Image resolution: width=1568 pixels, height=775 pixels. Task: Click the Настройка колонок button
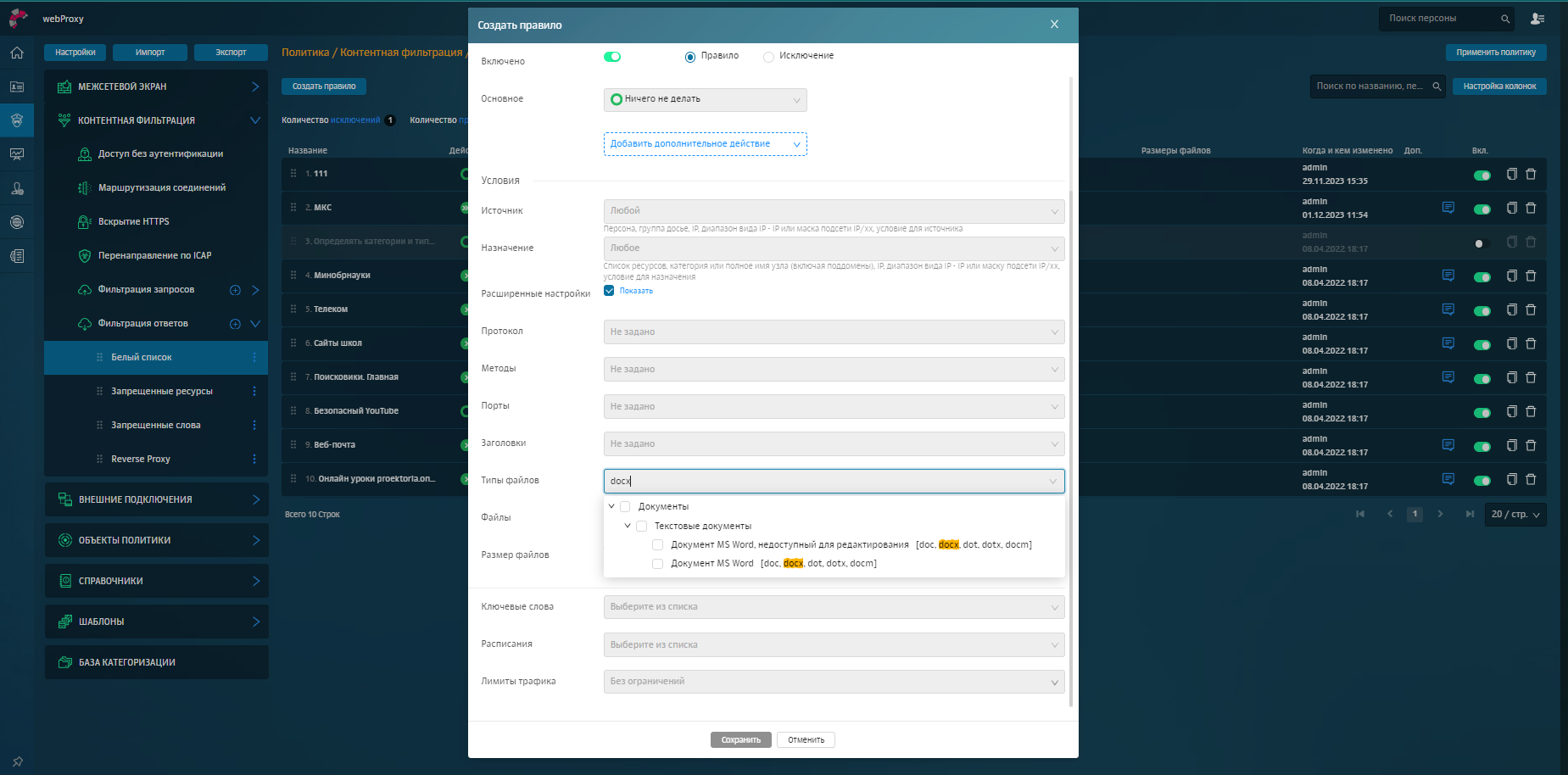[x=1499, y=86]
